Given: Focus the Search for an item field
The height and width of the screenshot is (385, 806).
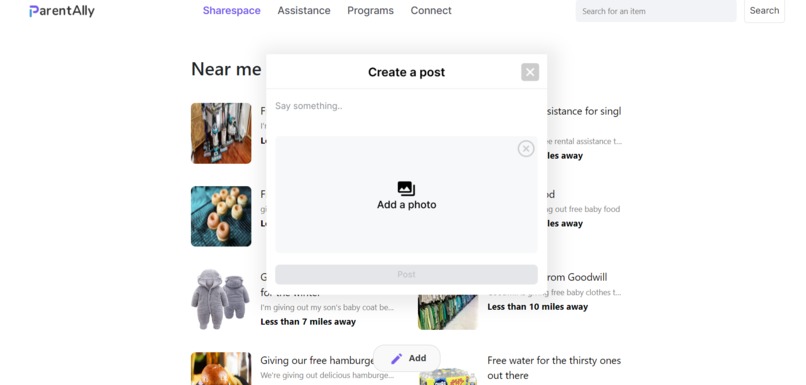Looking at the screenshot, I should pos(656,11).
